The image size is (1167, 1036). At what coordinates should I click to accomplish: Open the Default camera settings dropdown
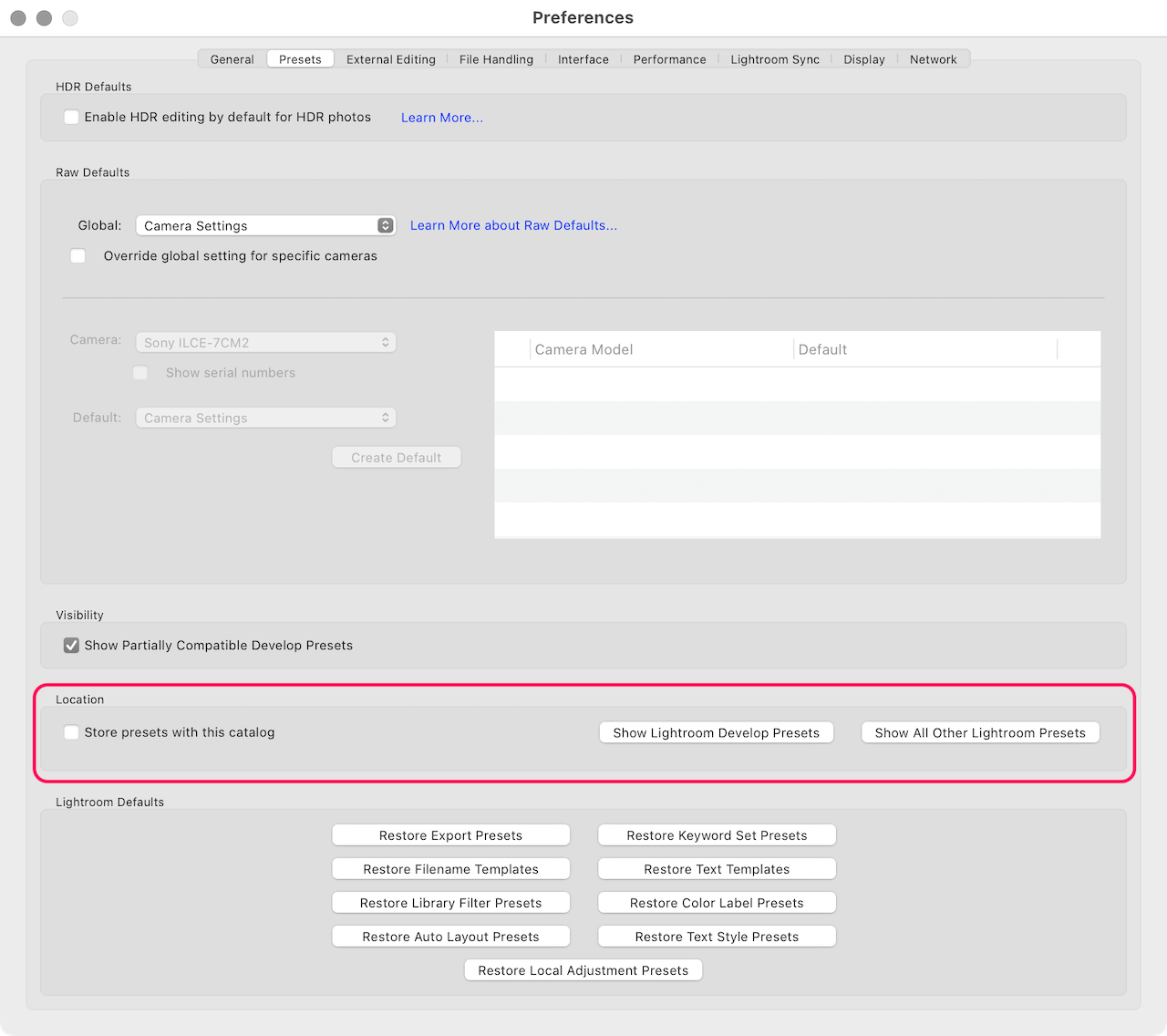[265, 418]
